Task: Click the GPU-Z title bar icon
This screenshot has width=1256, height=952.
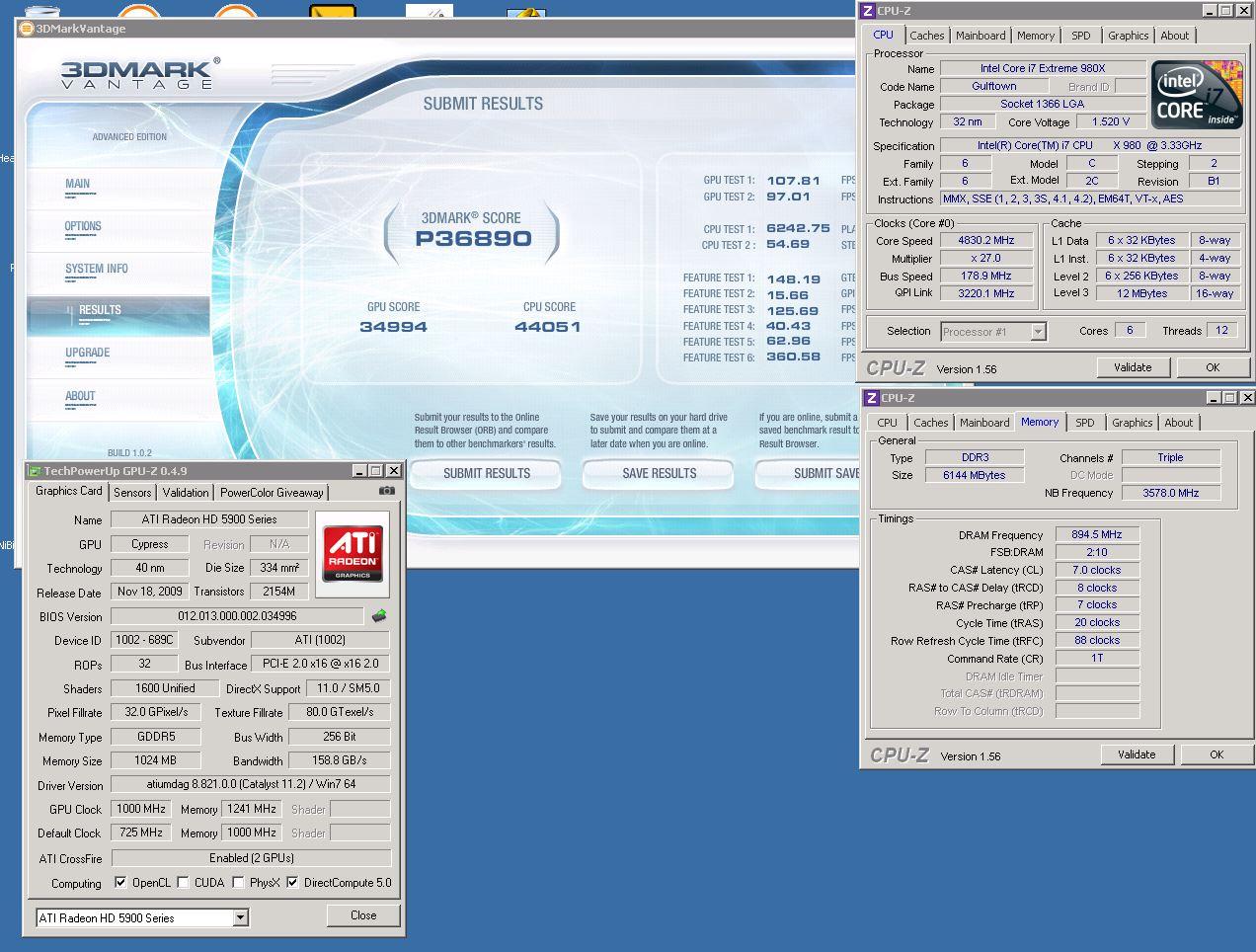Action: coord(35,471)
